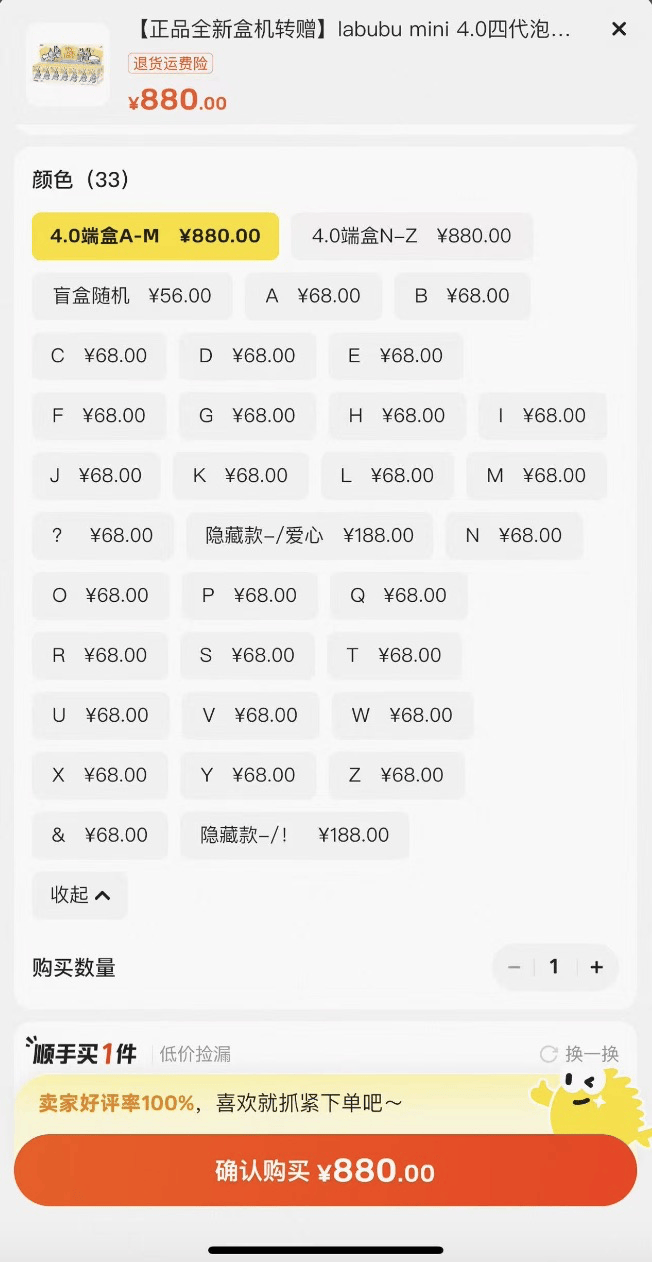Choose the & ¥68.00 variant
Viewport: 652px width, 1262px height.
point(100,835)
